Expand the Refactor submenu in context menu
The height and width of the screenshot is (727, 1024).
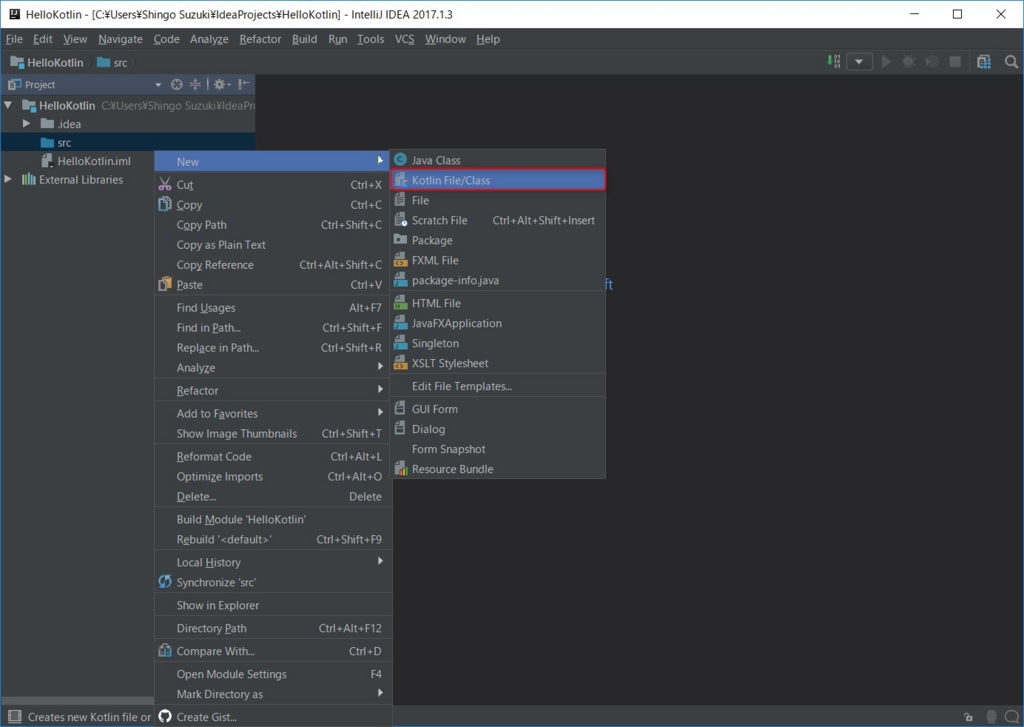coord(273,391)
